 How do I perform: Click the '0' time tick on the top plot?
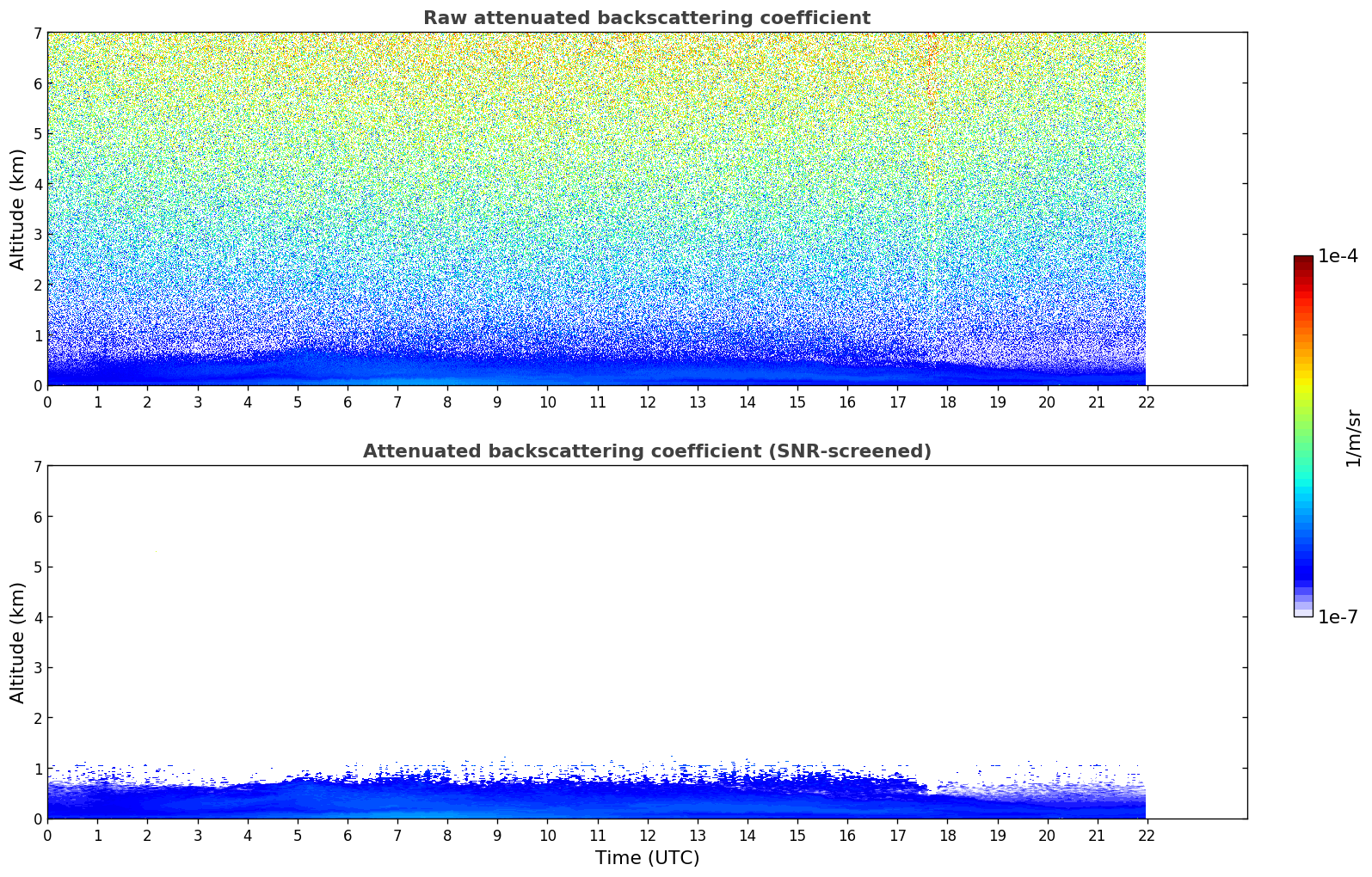point(47,402)
